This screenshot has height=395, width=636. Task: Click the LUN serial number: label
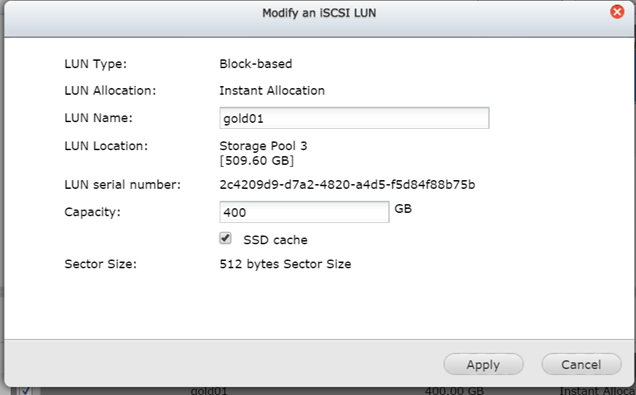(x=122, y=185)
